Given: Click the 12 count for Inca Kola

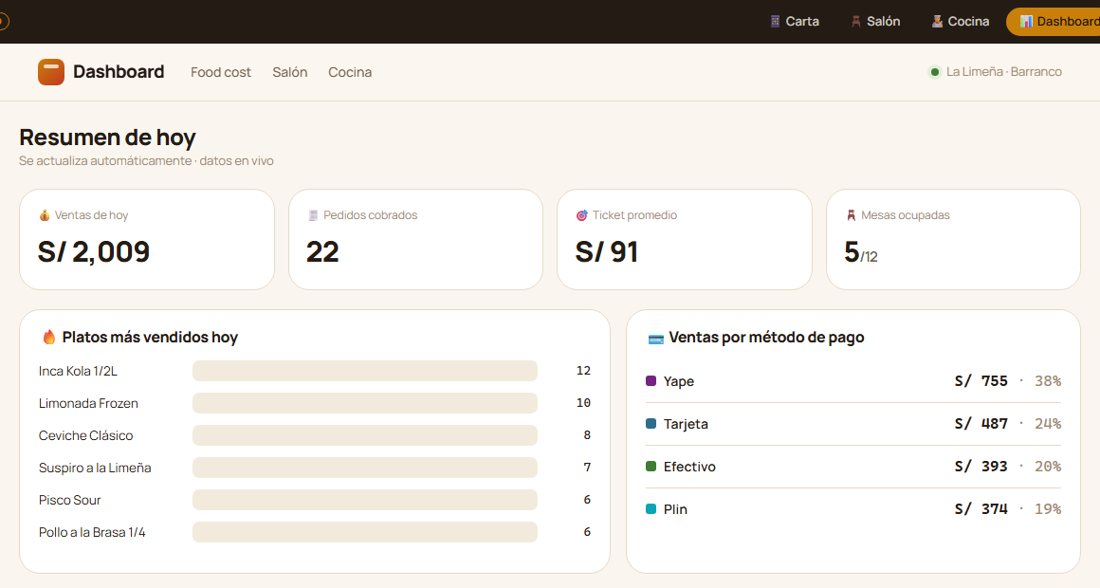Looking at the screenshot, I should point(584,370).
